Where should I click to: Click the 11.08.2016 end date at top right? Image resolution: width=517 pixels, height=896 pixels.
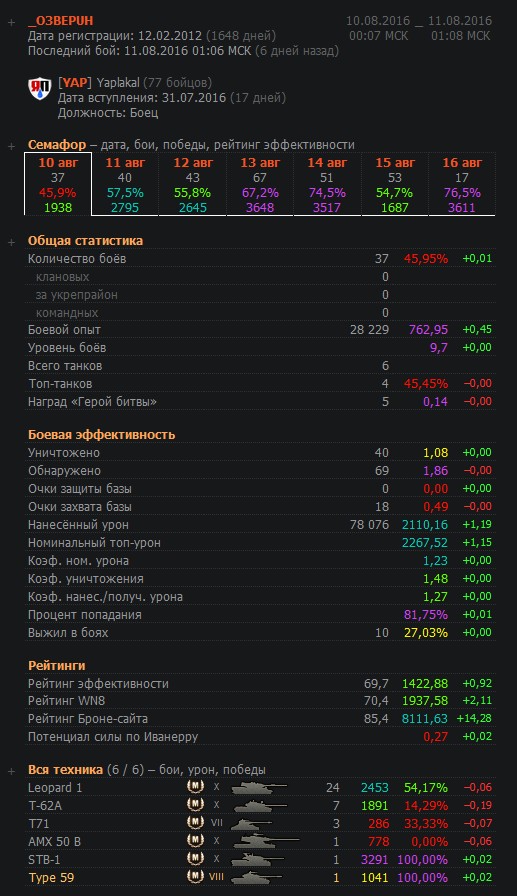click(460, 21)
